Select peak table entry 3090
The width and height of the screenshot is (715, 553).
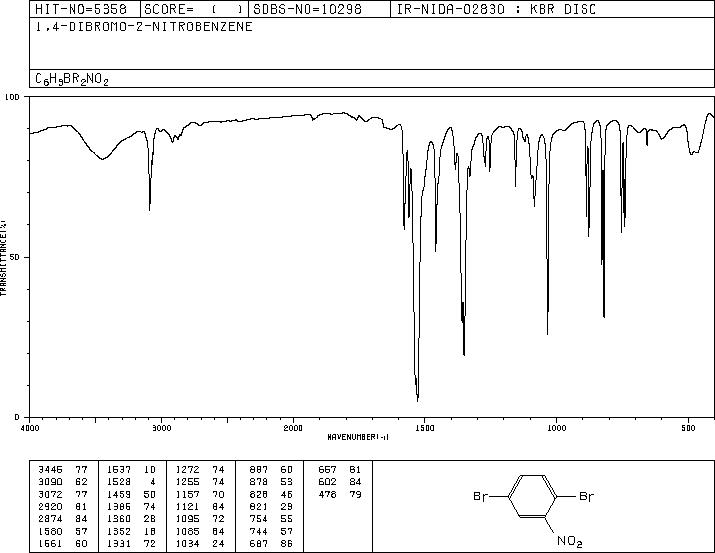50,482
